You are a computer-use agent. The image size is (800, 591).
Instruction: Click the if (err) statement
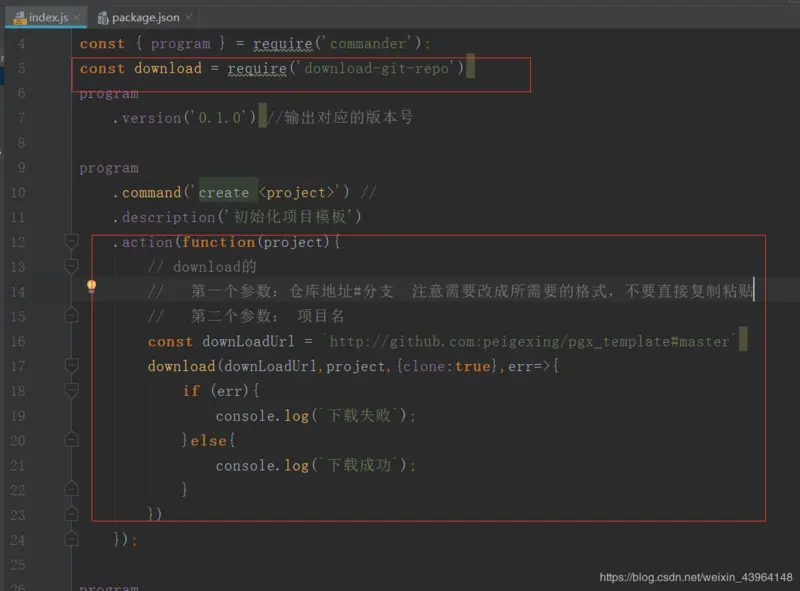[x=221, y=391]
